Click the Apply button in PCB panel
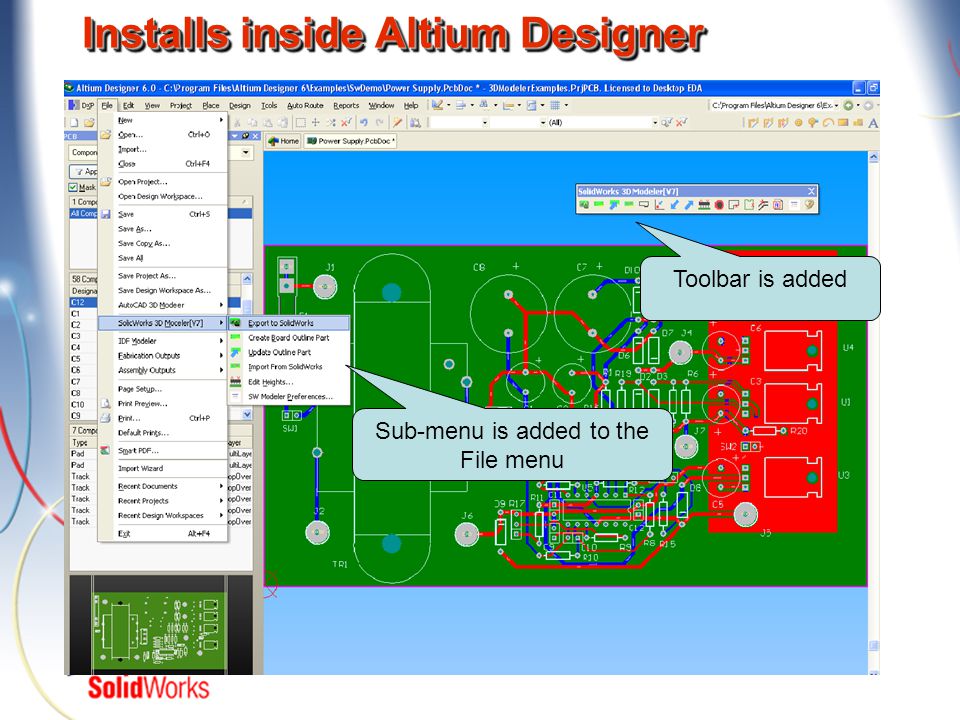Viewport: 960px width, 720px height. 84,171
